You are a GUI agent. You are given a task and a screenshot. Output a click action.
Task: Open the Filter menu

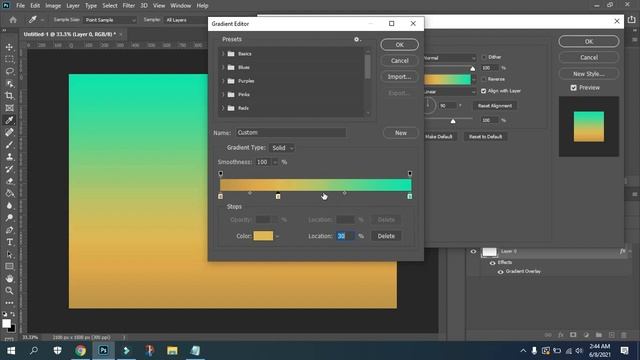[129, 6]
